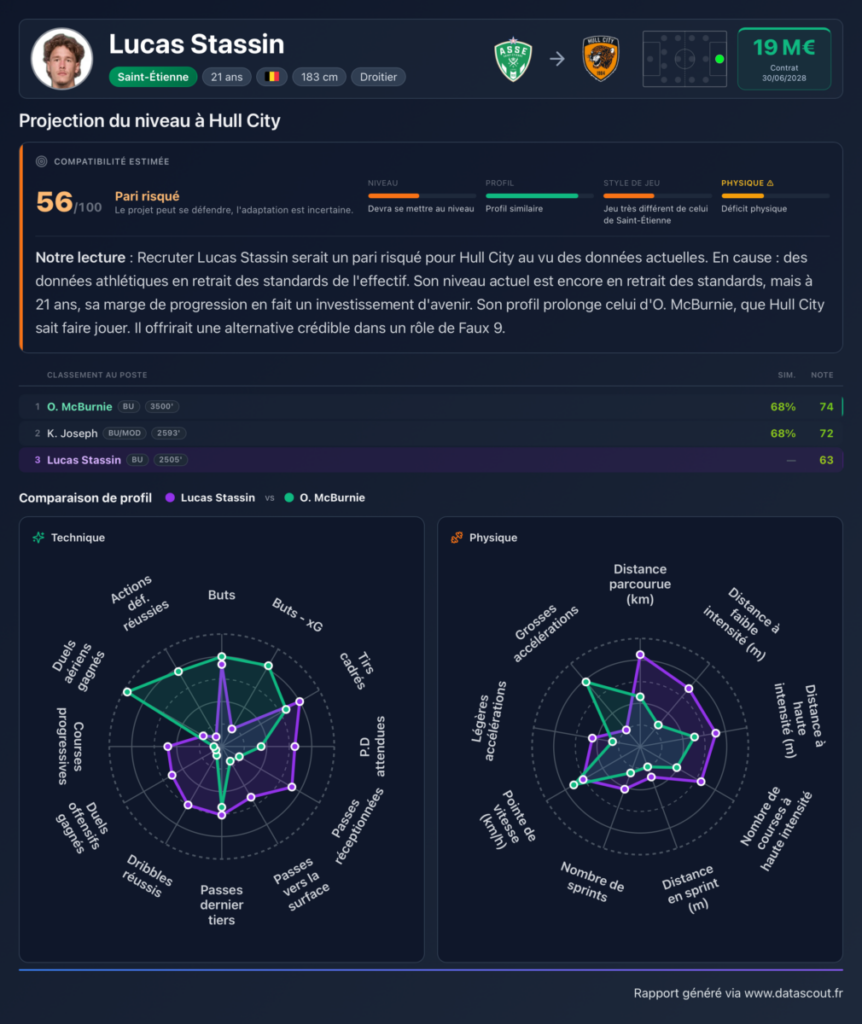This screenshot has height=1024, width=862.
Task: Click the 19 M€ valuation box
Action: (x=784, y=59)
